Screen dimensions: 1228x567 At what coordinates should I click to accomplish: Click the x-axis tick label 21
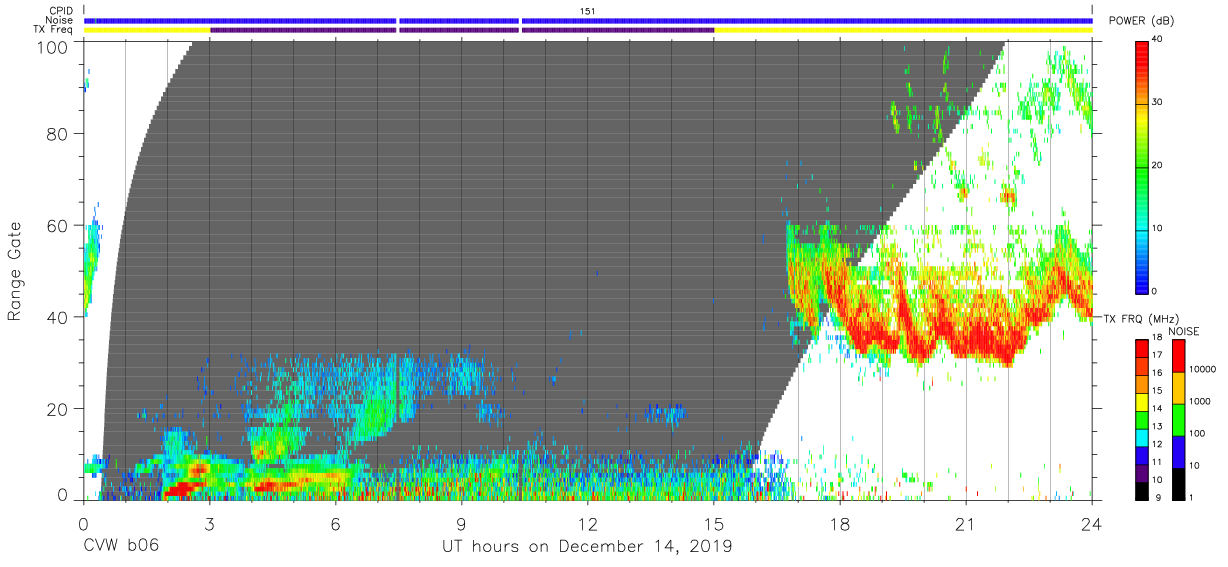pyautogui.click(x=966, y=523)
